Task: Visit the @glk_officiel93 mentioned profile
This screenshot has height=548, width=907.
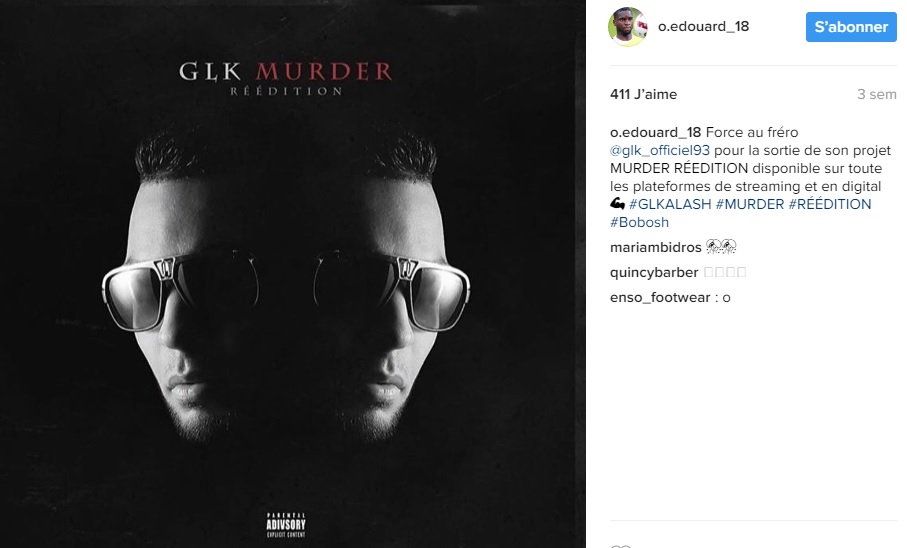Action: 659,150
